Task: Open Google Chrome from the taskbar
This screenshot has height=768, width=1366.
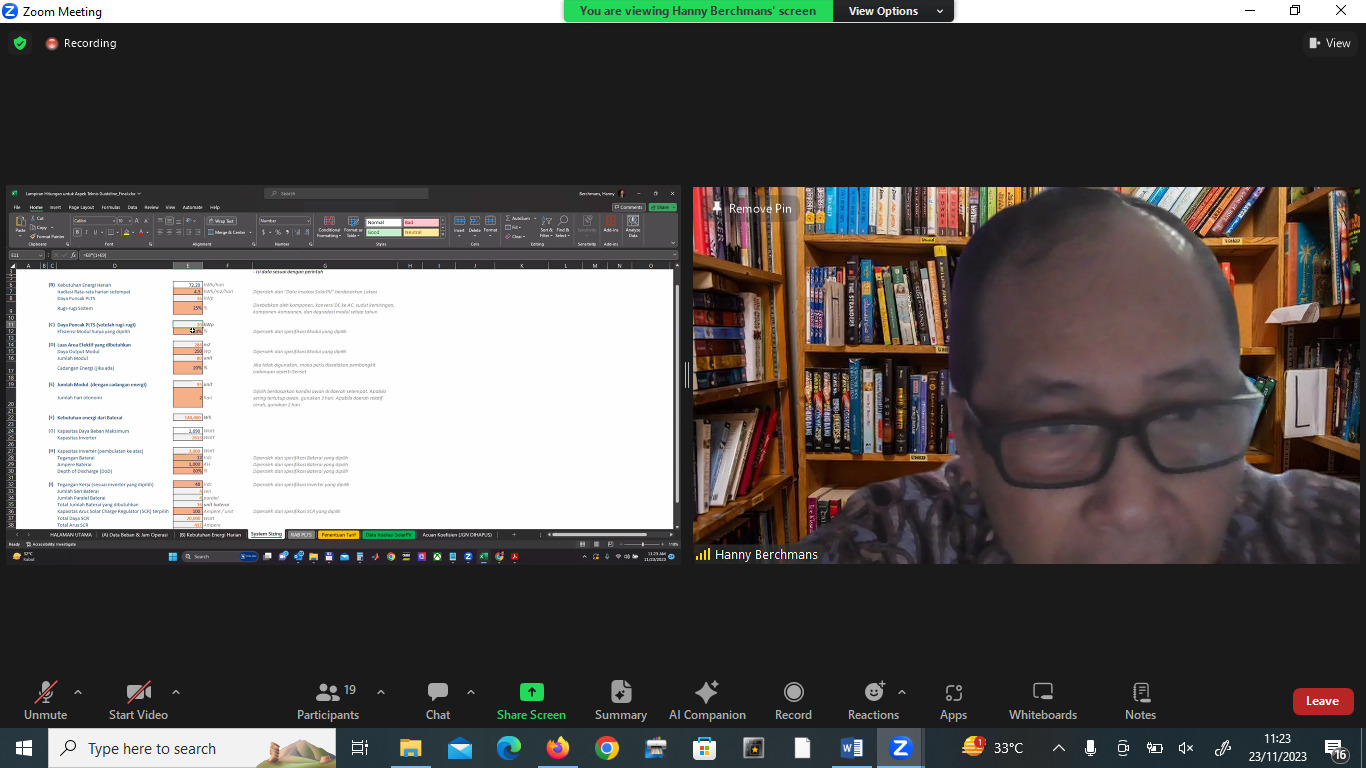Action: [x=607, y=748]
